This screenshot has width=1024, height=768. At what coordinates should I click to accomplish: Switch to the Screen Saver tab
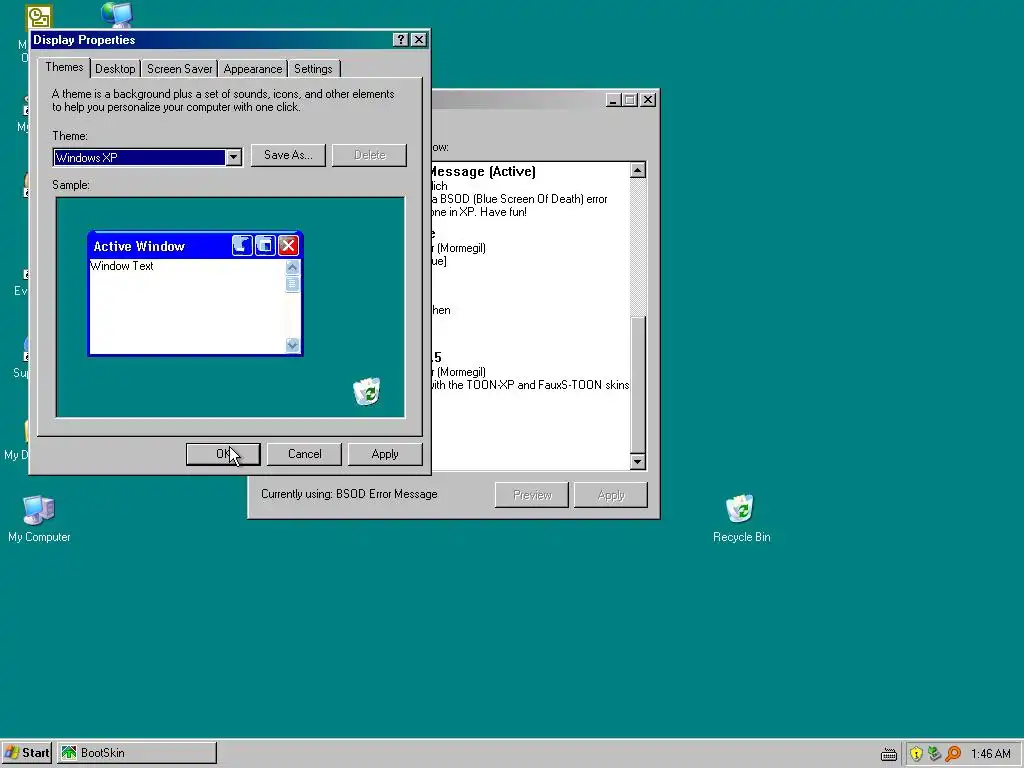[x=180, y=69]
